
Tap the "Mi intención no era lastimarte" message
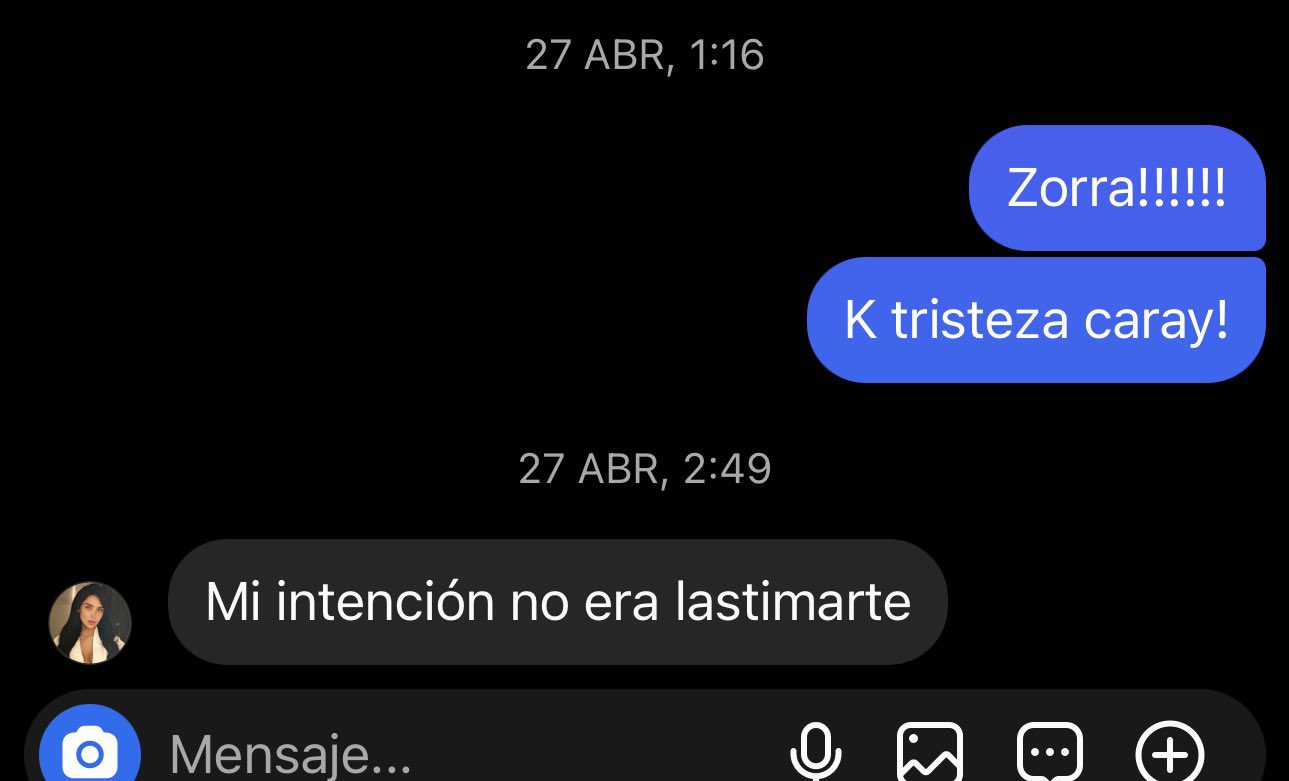(x=557, y=602)
